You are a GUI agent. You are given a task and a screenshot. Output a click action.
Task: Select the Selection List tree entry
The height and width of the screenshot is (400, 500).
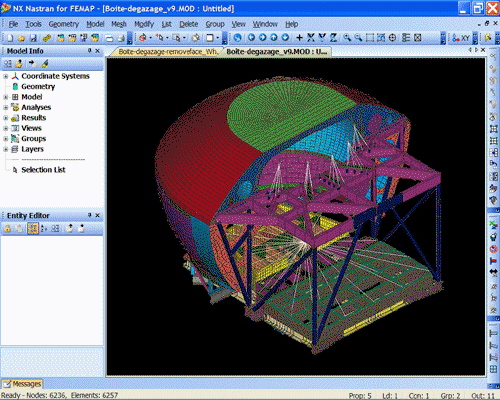click(x=43, y=170)
